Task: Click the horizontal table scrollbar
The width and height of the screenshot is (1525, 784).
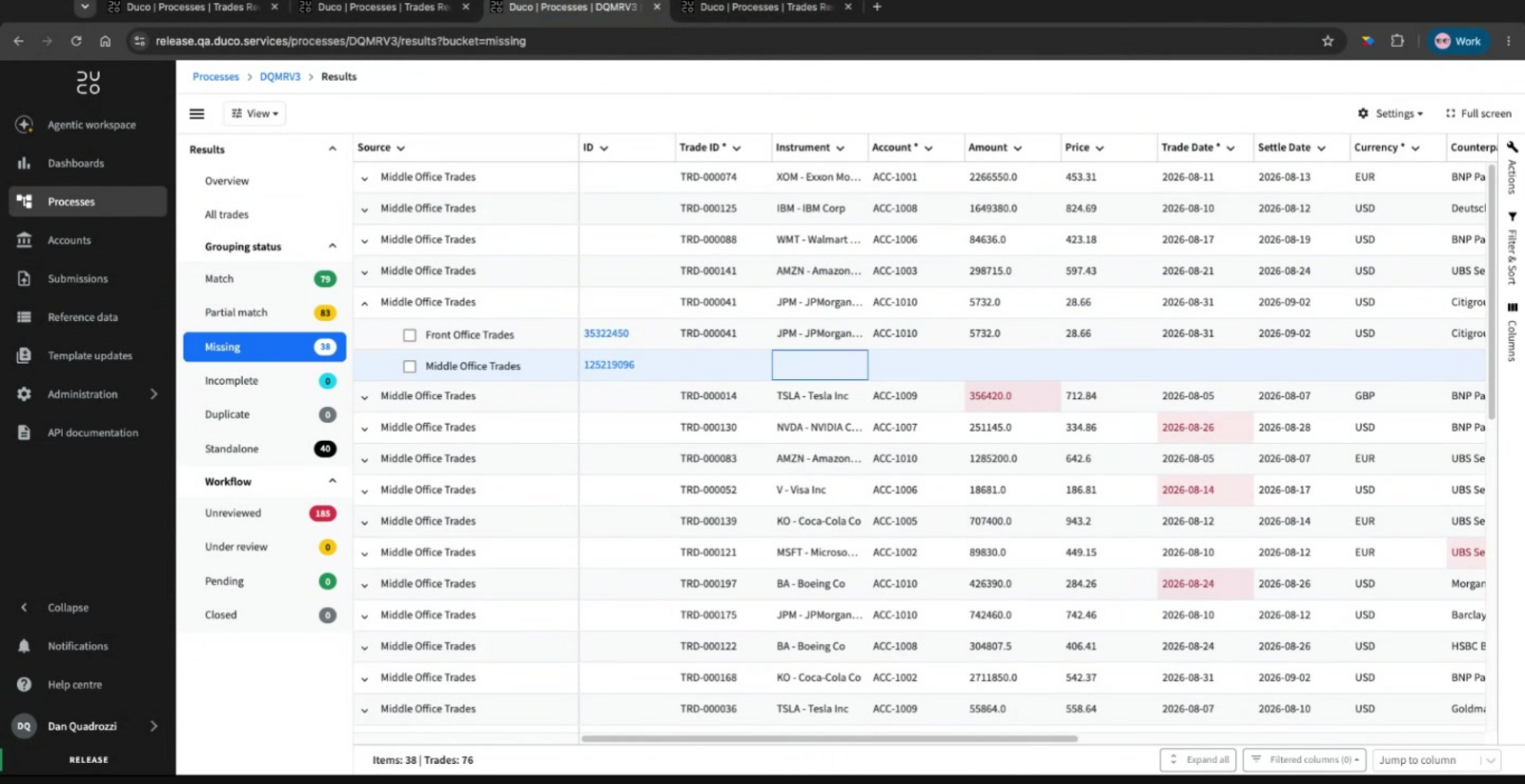Action: (x=829, y=738)
